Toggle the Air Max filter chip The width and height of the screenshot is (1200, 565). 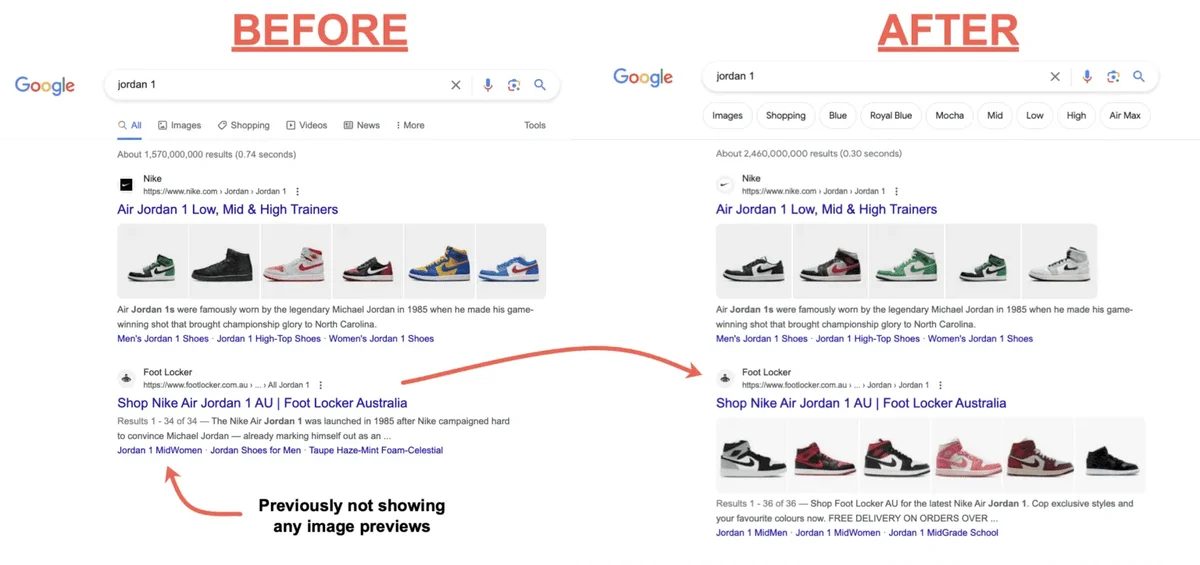pos(1125,116)
